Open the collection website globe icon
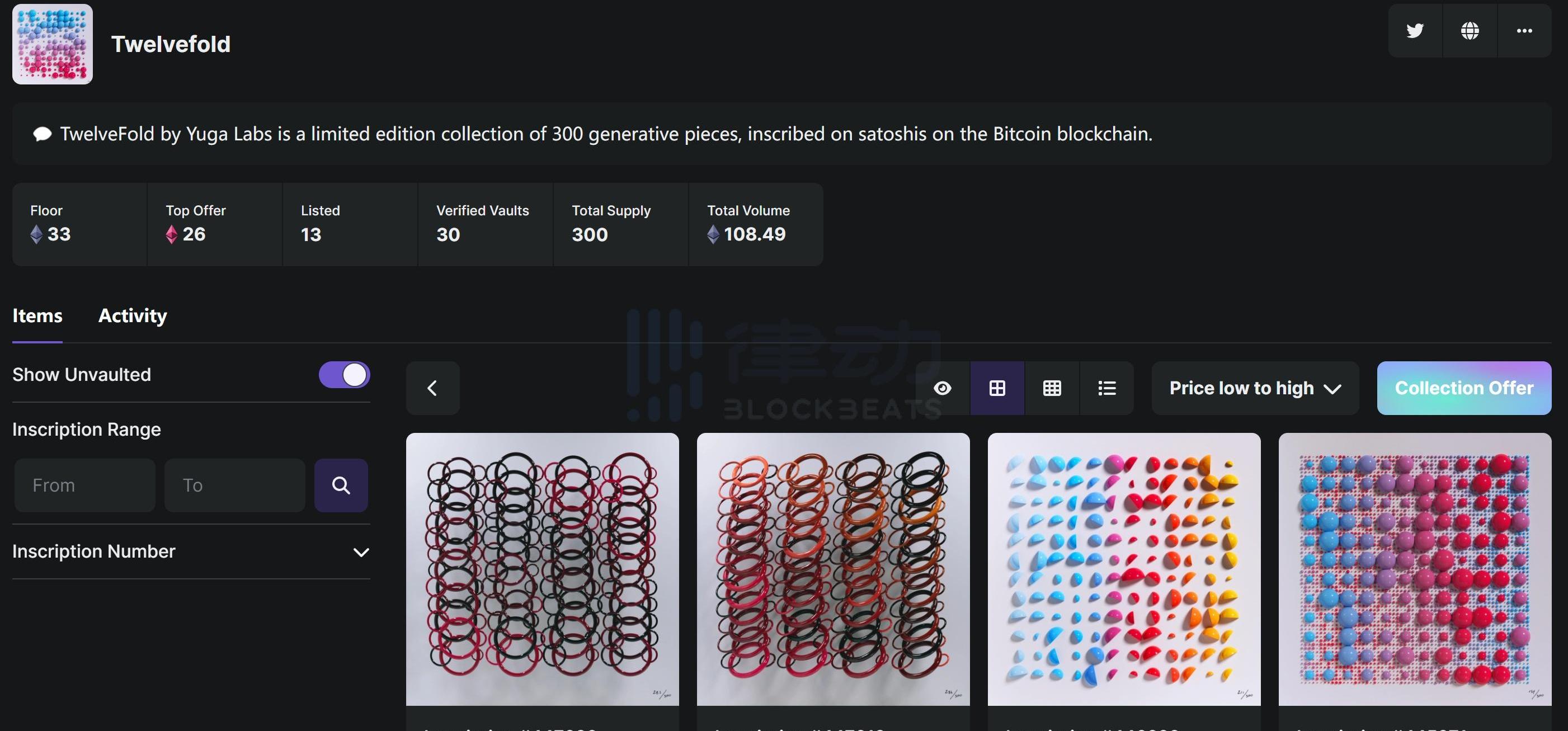This screenshot has width=1568, height=731. click(x=1470, y=30)
